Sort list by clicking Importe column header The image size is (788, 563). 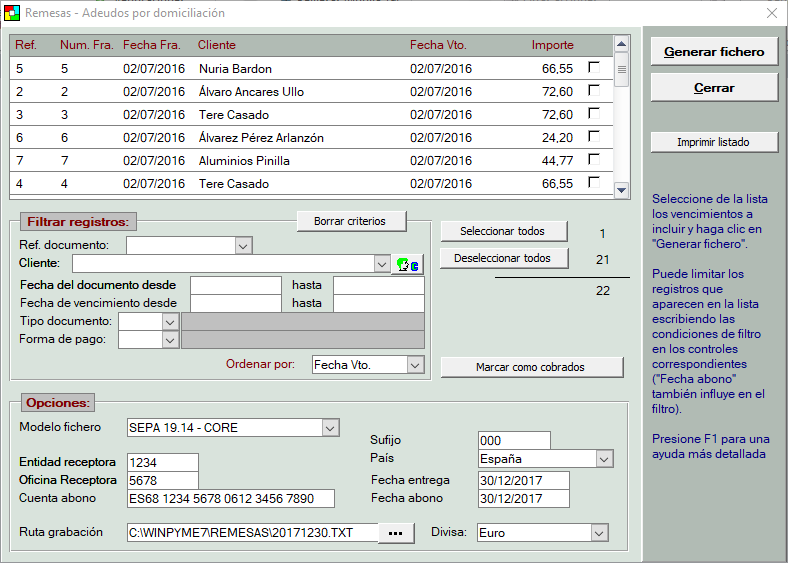point(552,45)
